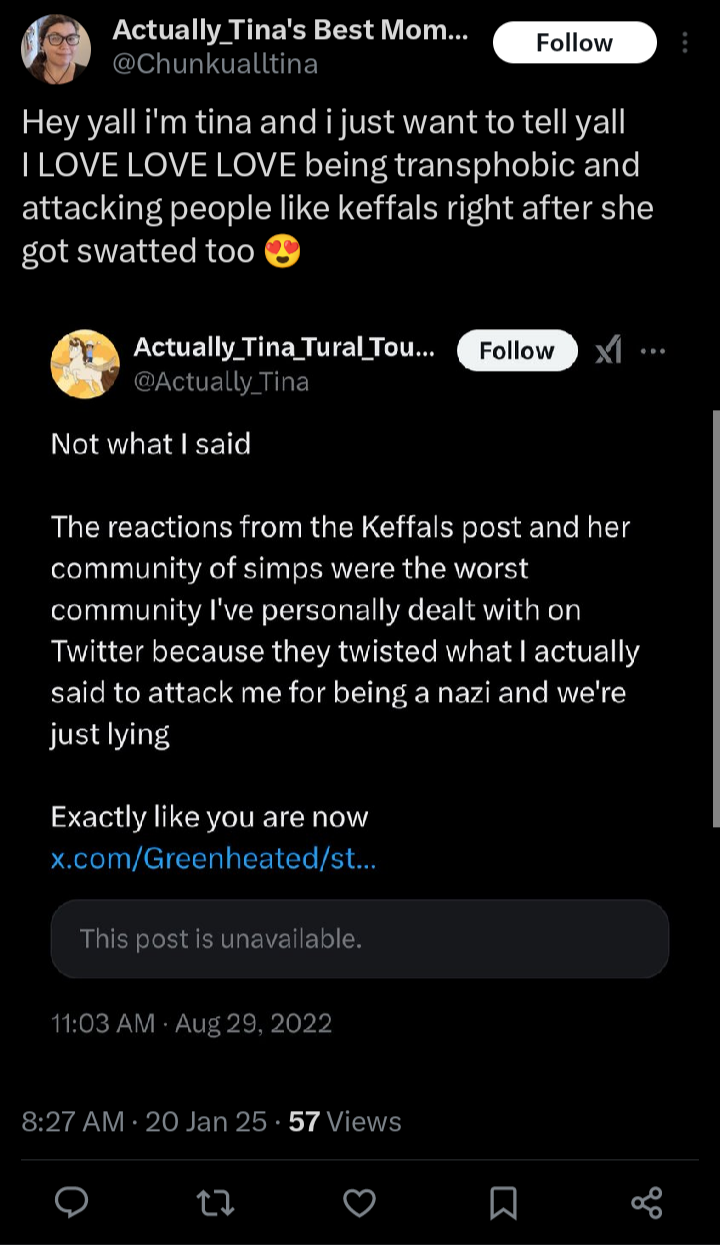Screen dimensions: 720x1245
Task: Repost this tweet using the retweet icon
Action: click(x=215, y=1202)
